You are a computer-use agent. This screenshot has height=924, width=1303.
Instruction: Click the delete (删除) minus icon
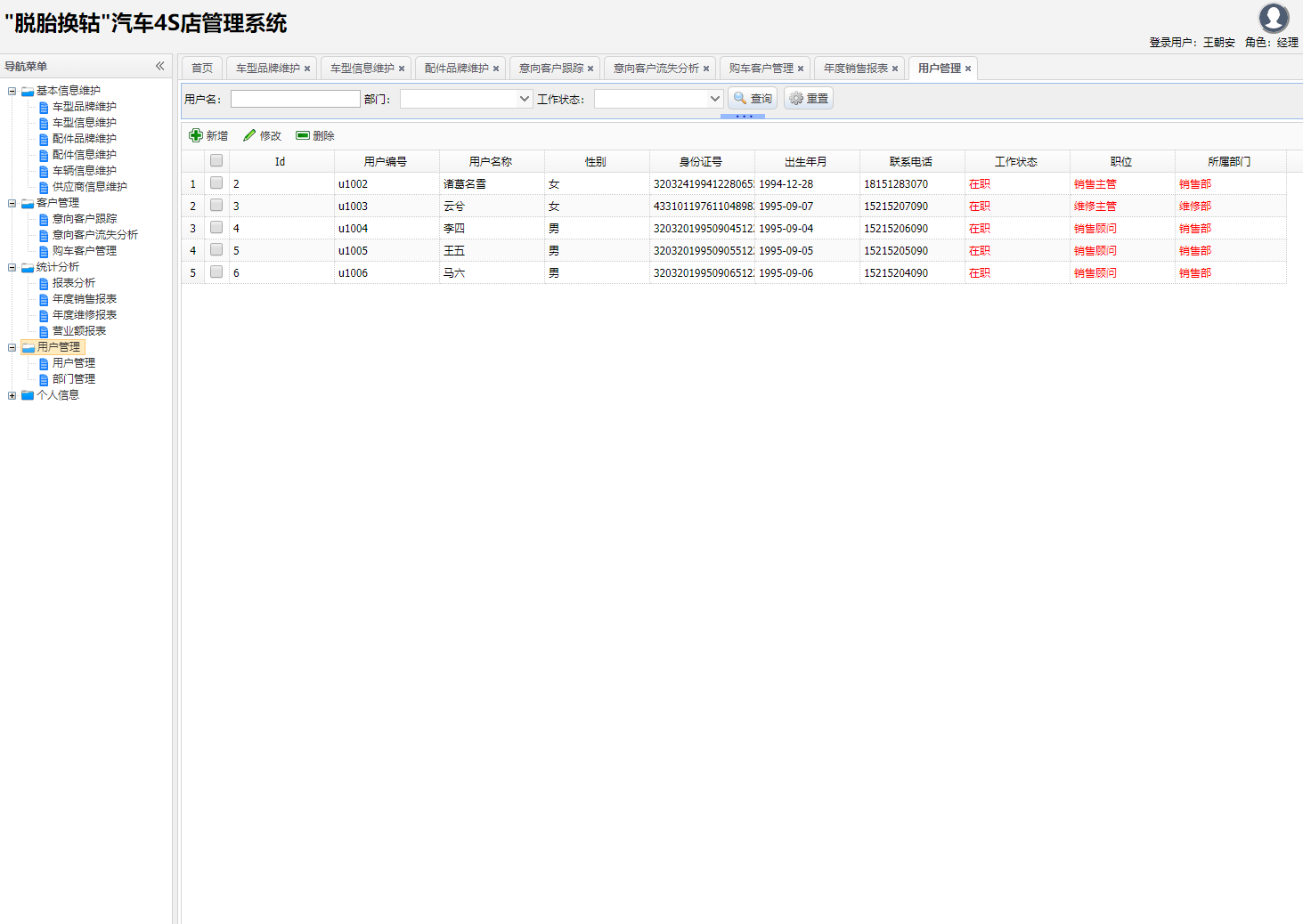(x=303, y=135)
